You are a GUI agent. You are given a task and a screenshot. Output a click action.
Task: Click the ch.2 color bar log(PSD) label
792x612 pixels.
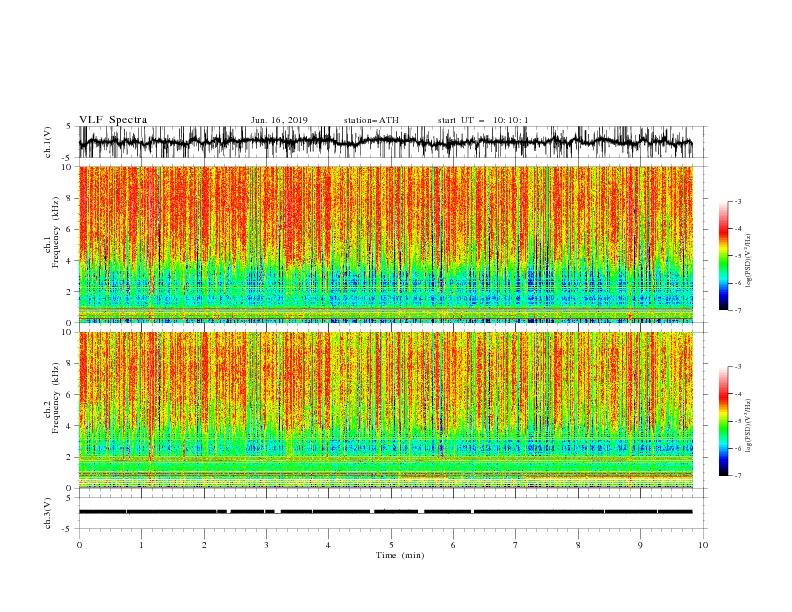748,426
